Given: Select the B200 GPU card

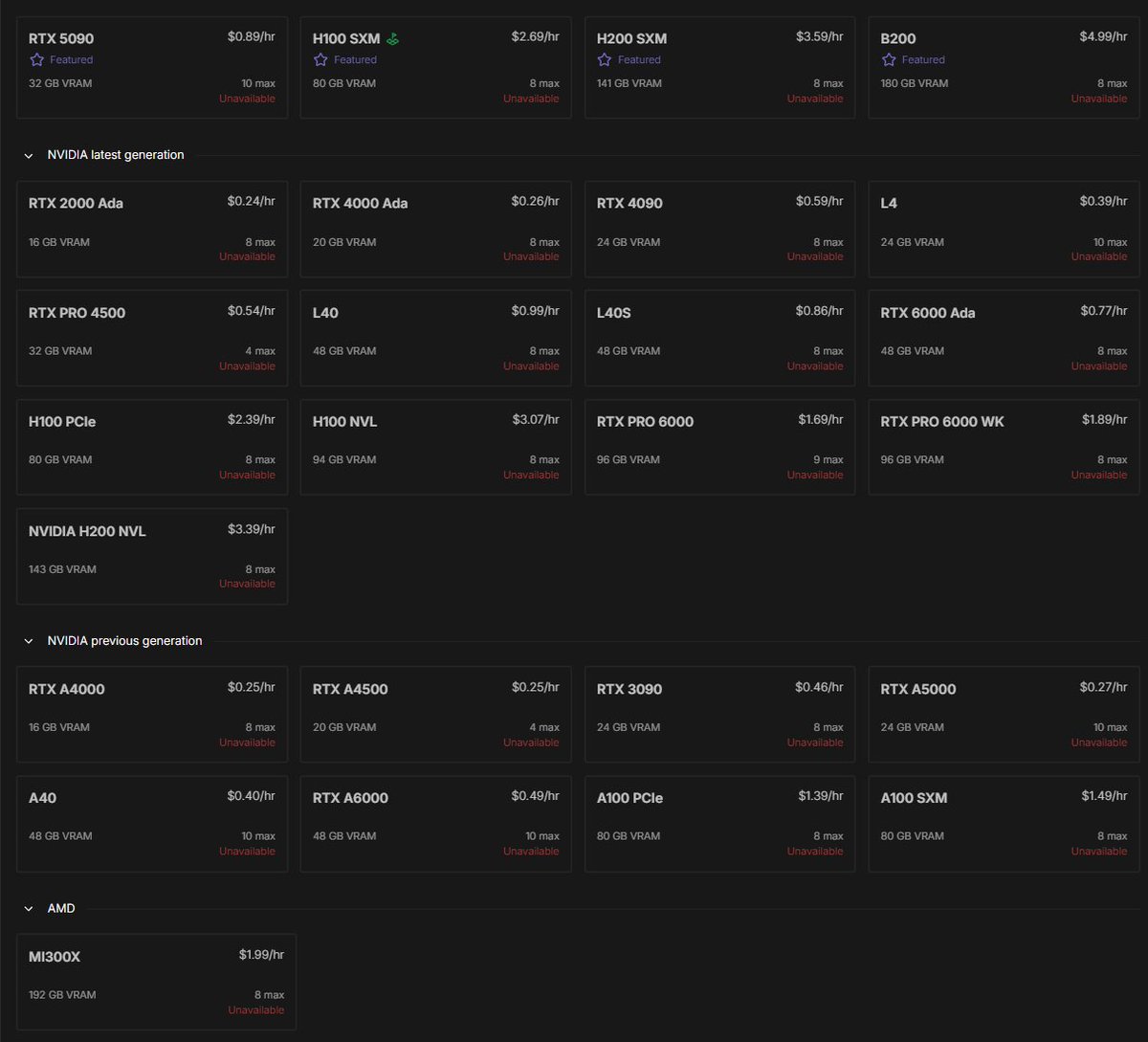Looking at the screenshot, I should click(1004, 67).
